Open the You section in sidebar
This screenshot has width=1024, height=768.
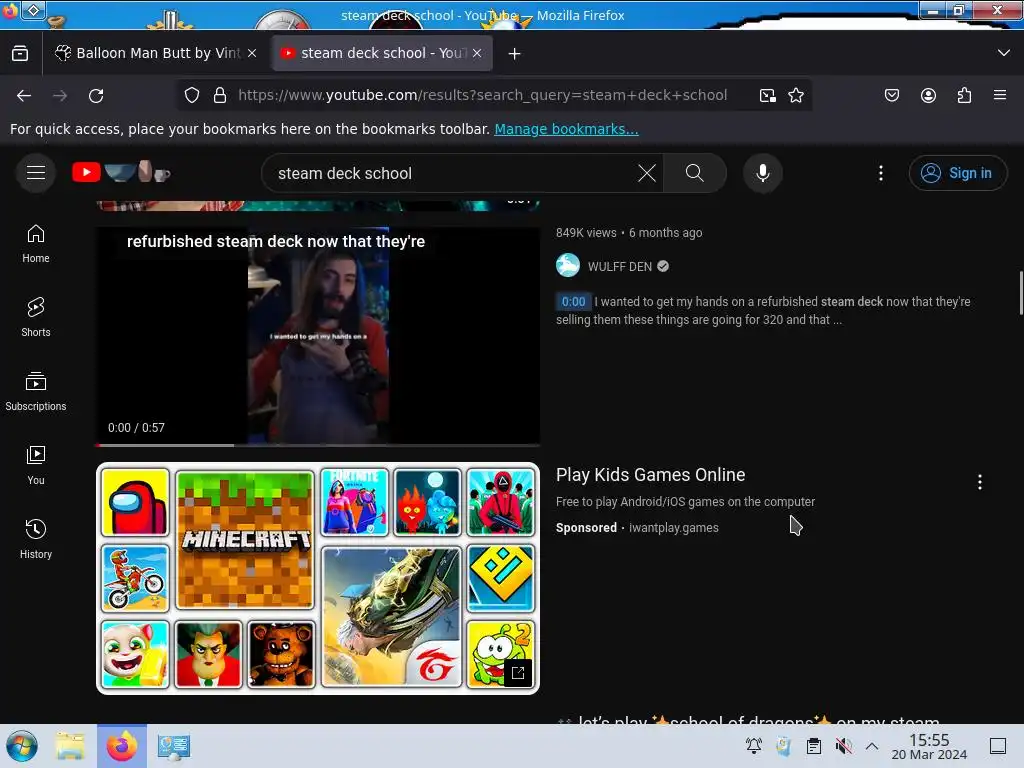pyautogui.click(x=36, y=465)
